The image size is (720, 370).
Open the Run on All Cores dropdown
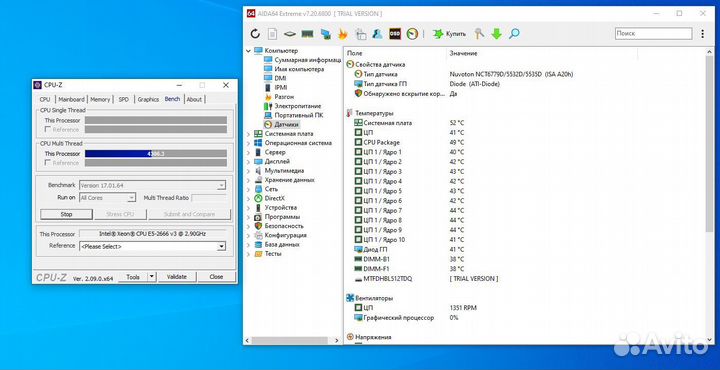point(107,198)
